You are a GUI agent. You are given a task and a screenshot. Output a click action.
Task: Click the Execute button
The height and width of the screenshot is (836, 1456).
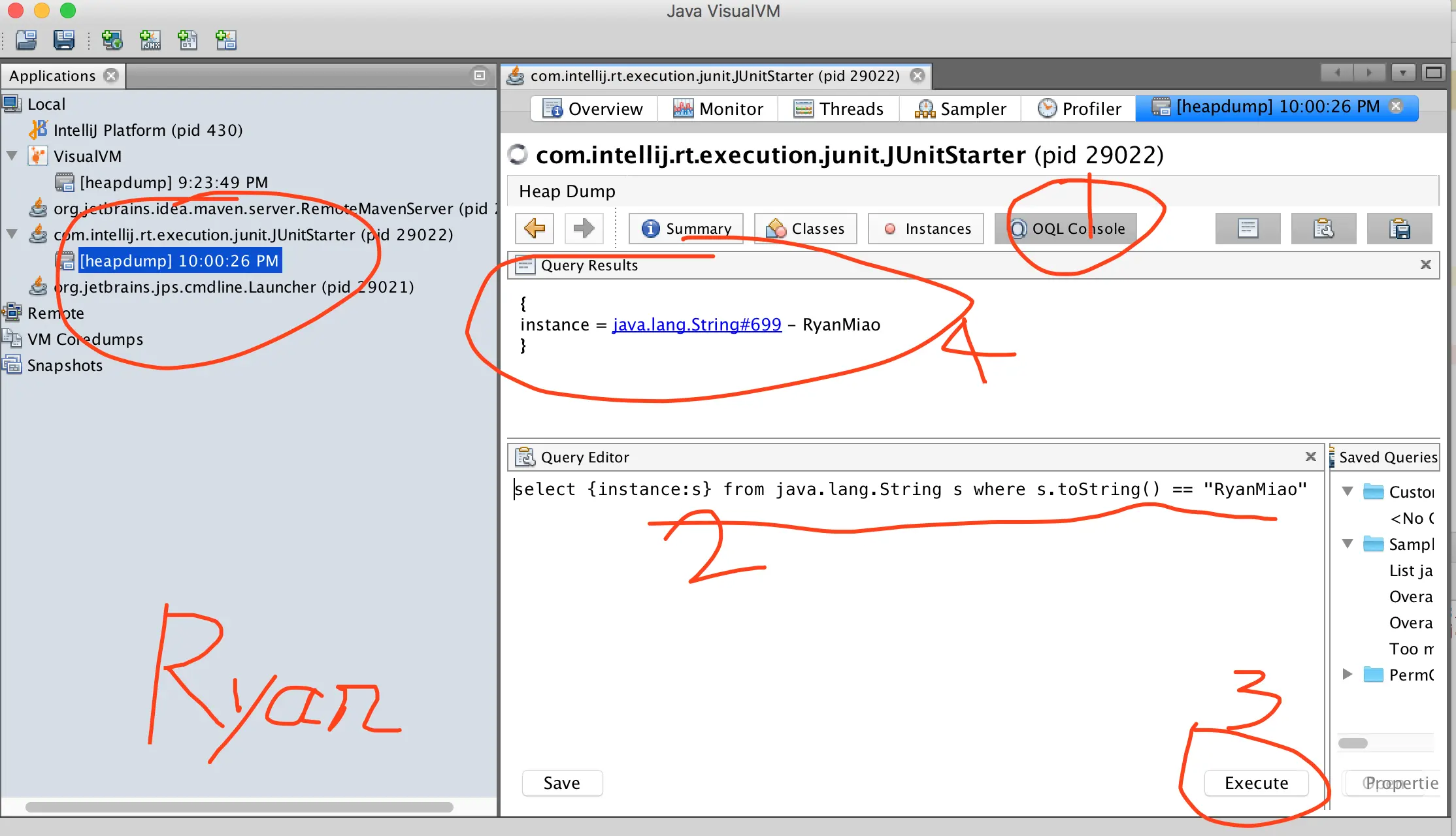[x=1256, y=782]
